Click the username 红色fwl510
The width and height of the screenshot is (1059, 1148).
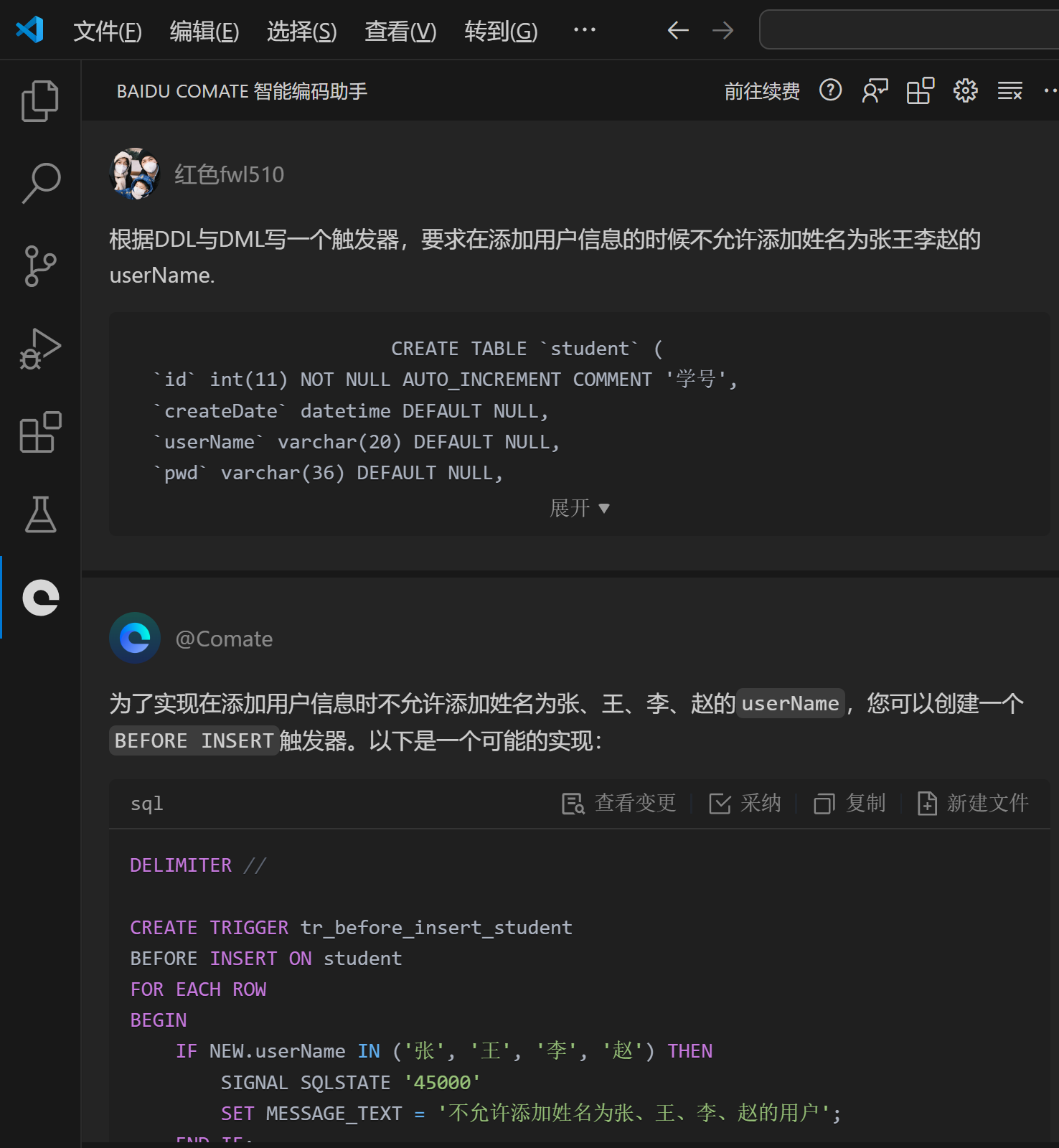point(230,174)
